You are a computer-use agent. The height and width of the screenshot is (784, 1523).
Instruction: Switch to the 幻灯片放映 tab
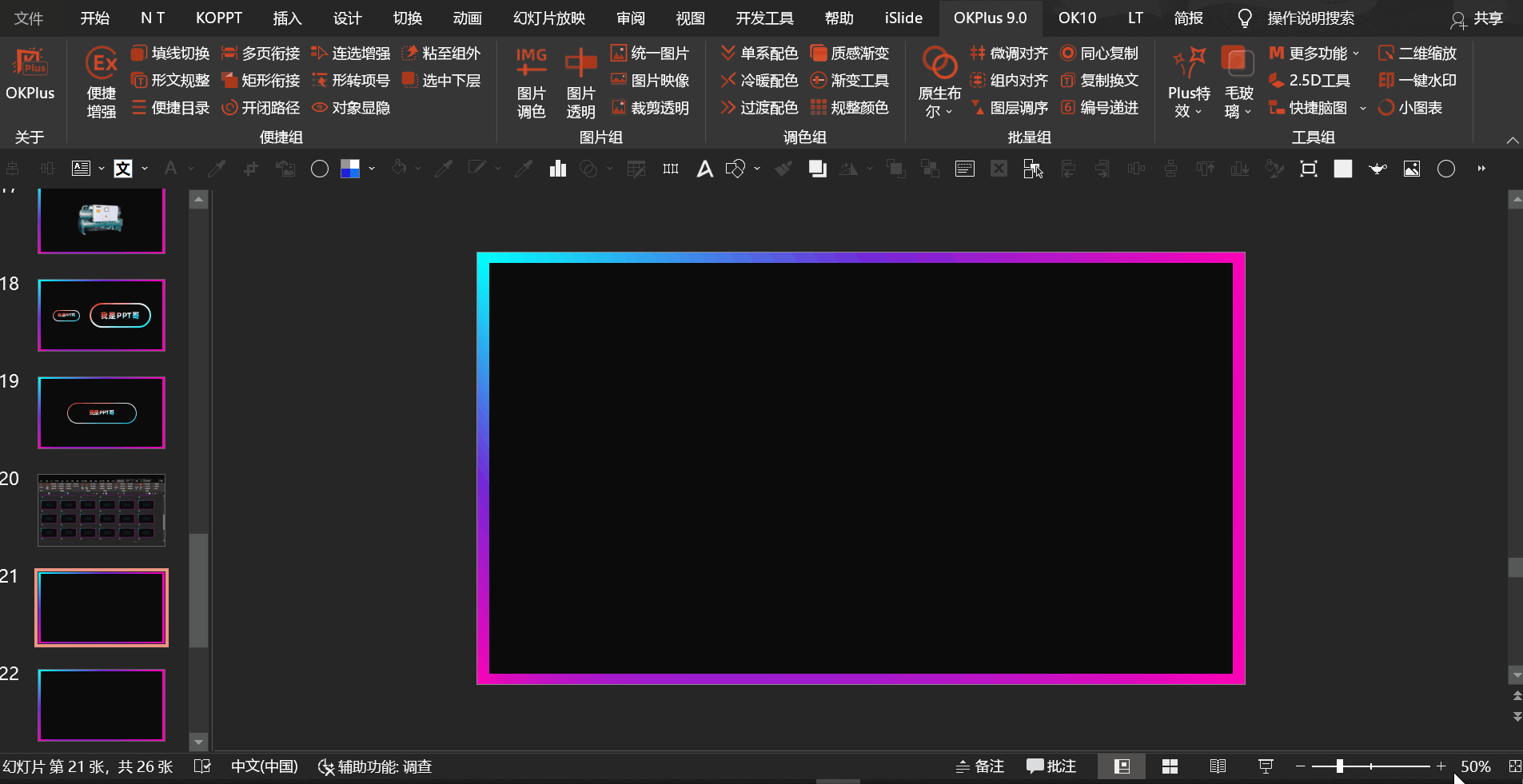click(x=549, y=18)
